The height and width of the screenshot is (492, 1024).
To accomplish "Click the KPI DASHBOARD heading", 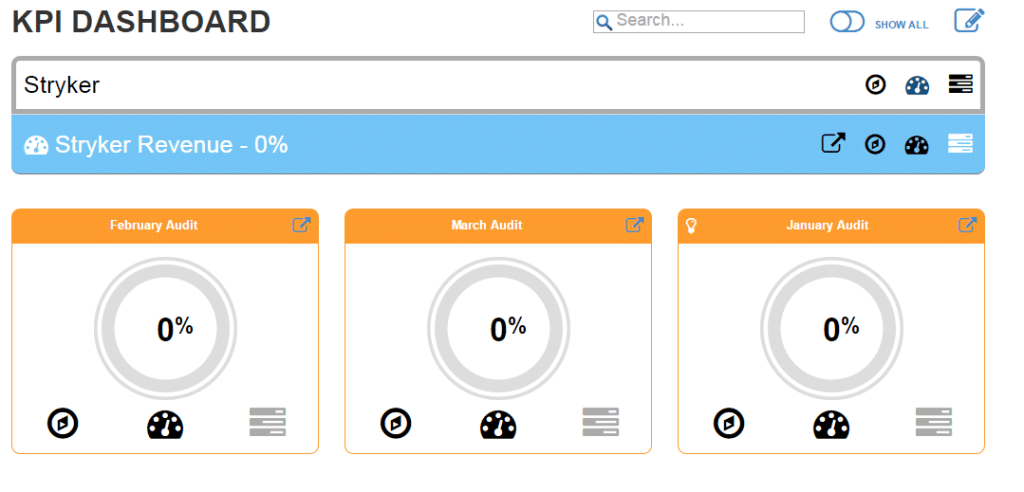I will pos(141,23).
